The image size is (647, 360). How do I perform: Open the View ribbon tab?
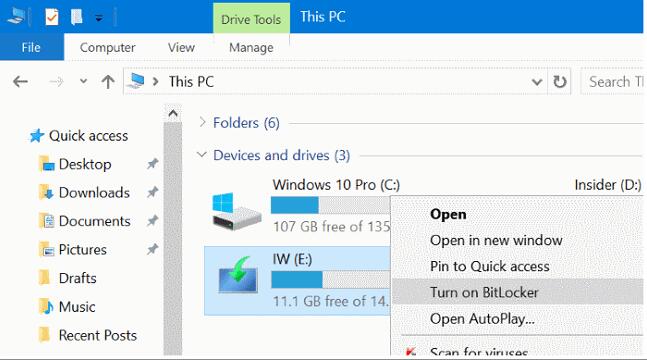181,47
